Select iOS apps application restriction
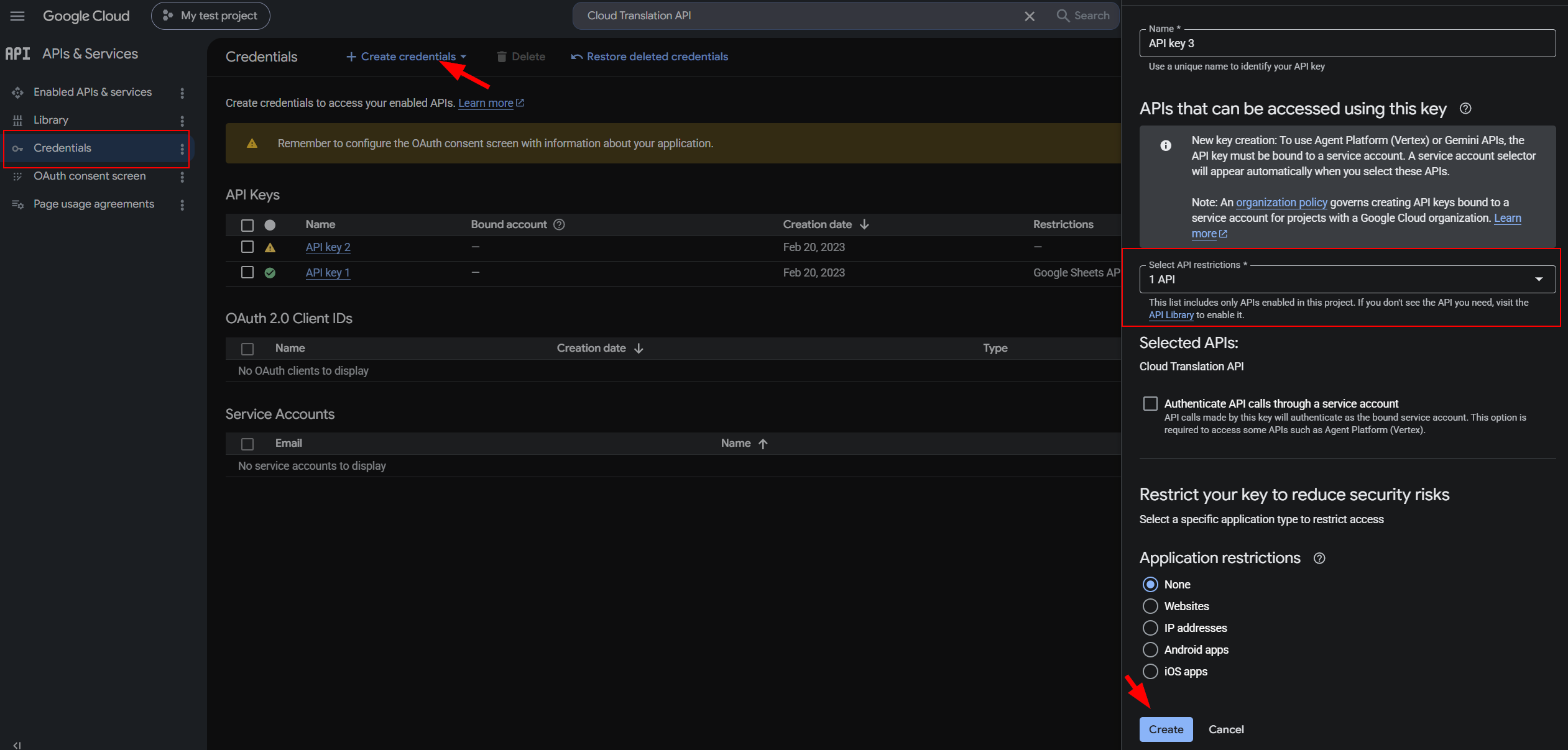This screenshot has height=750, width=1568. point(1150,672)
